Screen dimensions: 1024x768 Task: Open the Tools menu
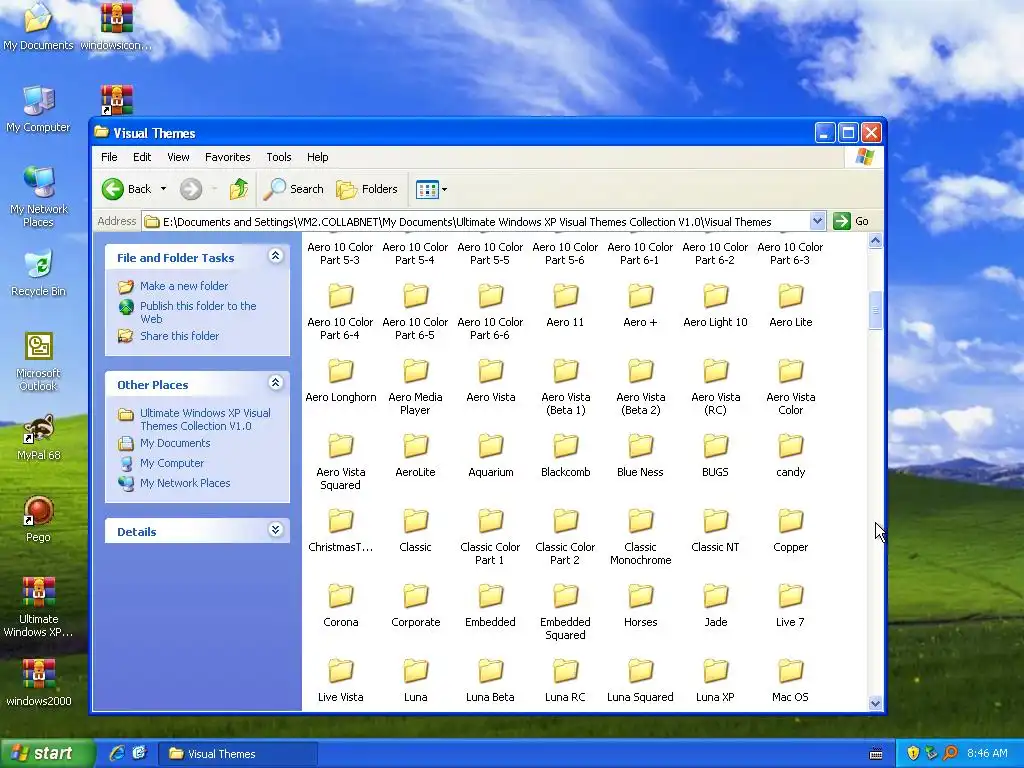click(x=278, y=157)
